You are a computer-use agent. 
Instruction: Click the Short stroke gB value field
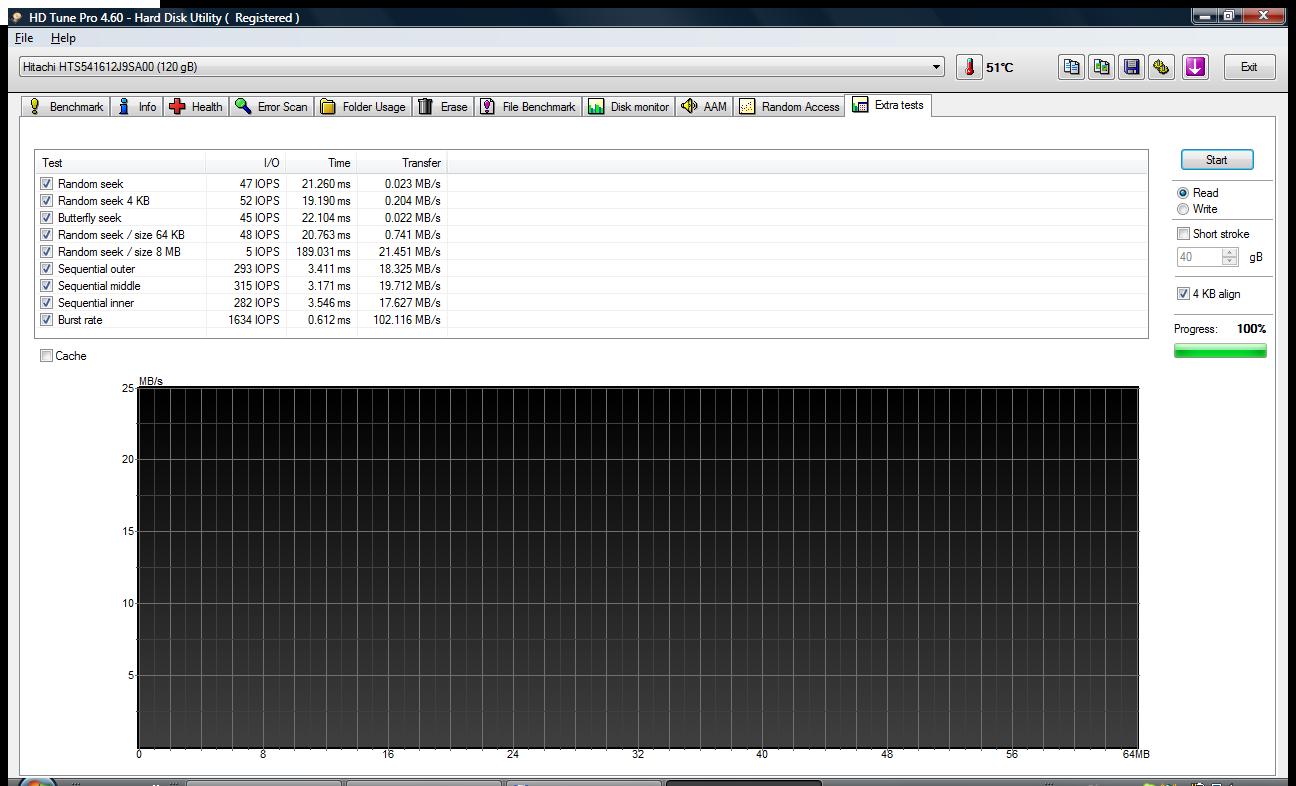[x=1199, y=257]
